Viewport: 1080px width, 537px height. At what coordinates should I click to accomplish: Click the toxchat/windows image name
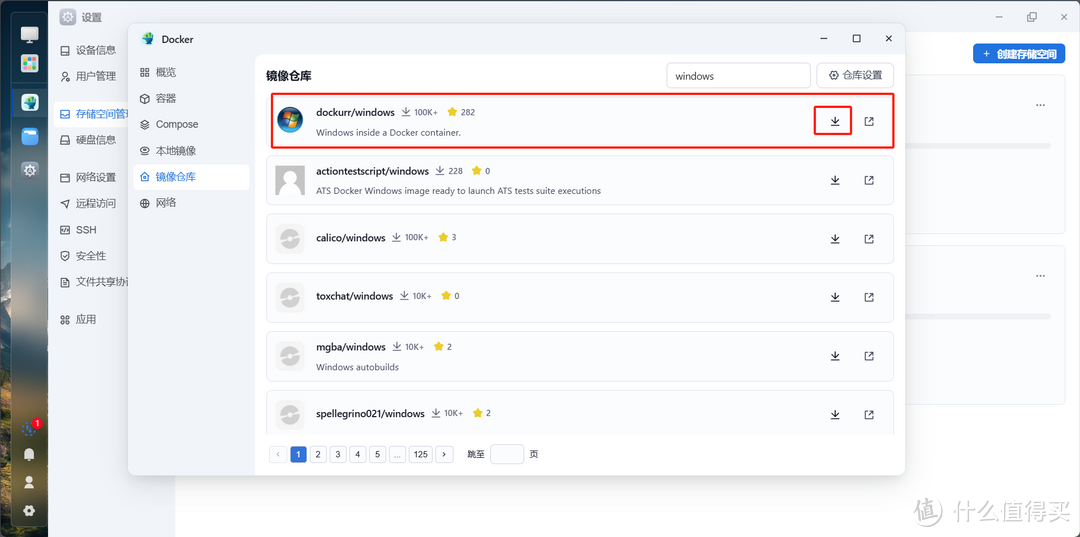(x=355, y=296)
